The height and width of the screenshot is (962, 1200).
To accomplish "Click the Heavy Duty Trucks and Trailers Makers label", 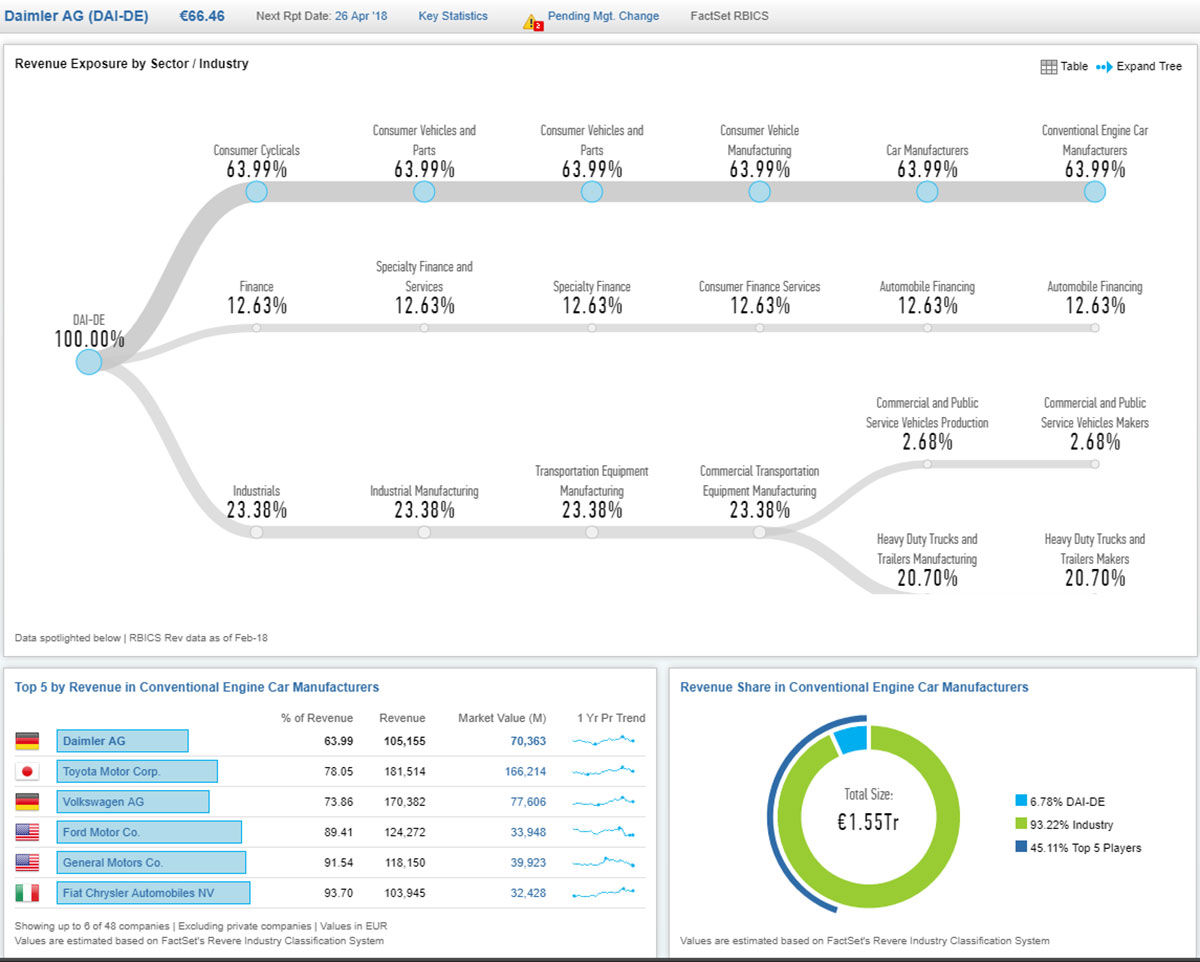I will coord(1095,549).
